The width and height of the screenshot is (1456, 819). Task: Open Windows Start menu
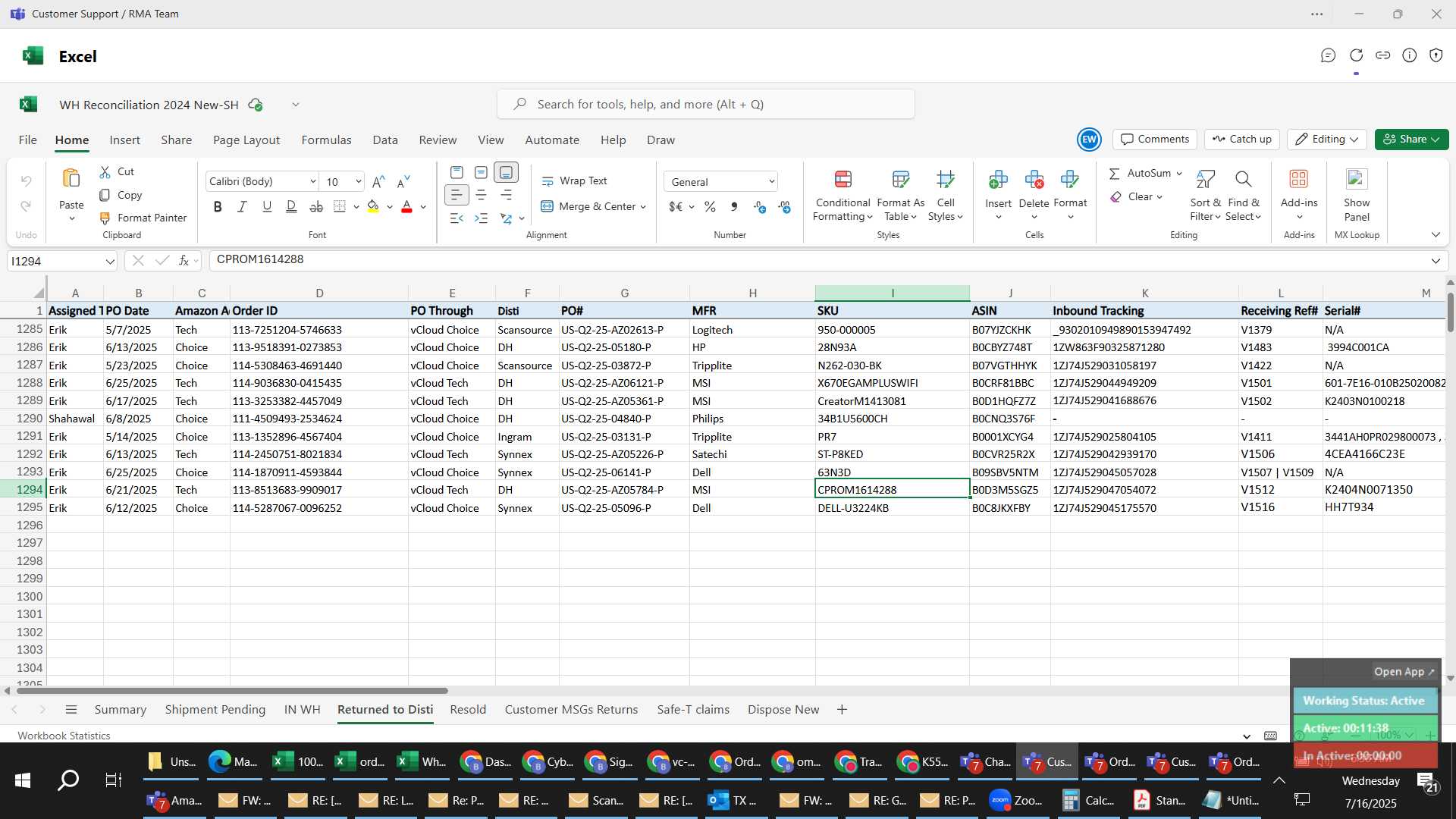[x=23, y=780]
